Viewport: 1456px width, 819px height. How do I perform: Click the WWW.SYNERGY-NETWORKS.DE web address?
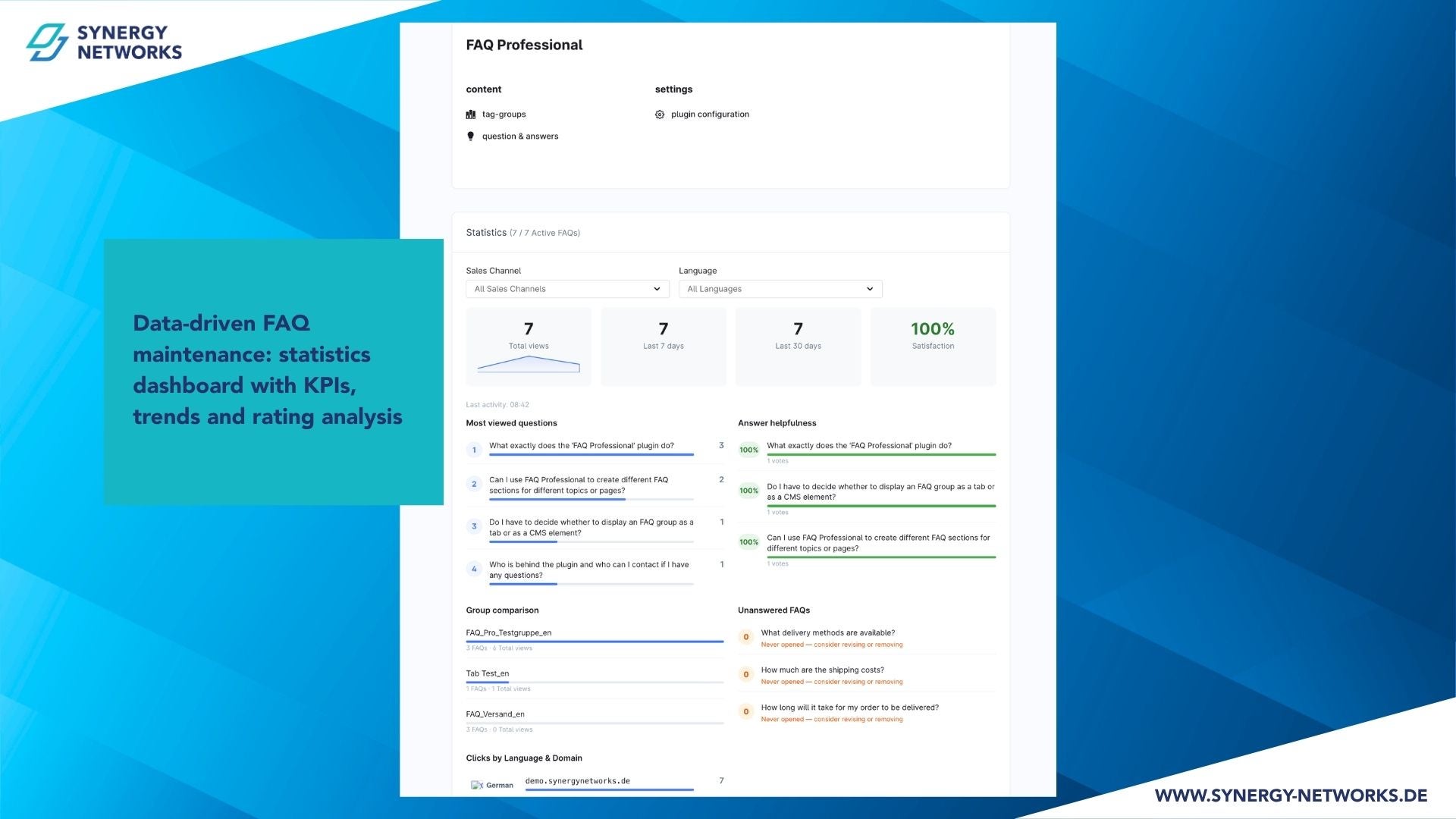tap(1291, 795)
